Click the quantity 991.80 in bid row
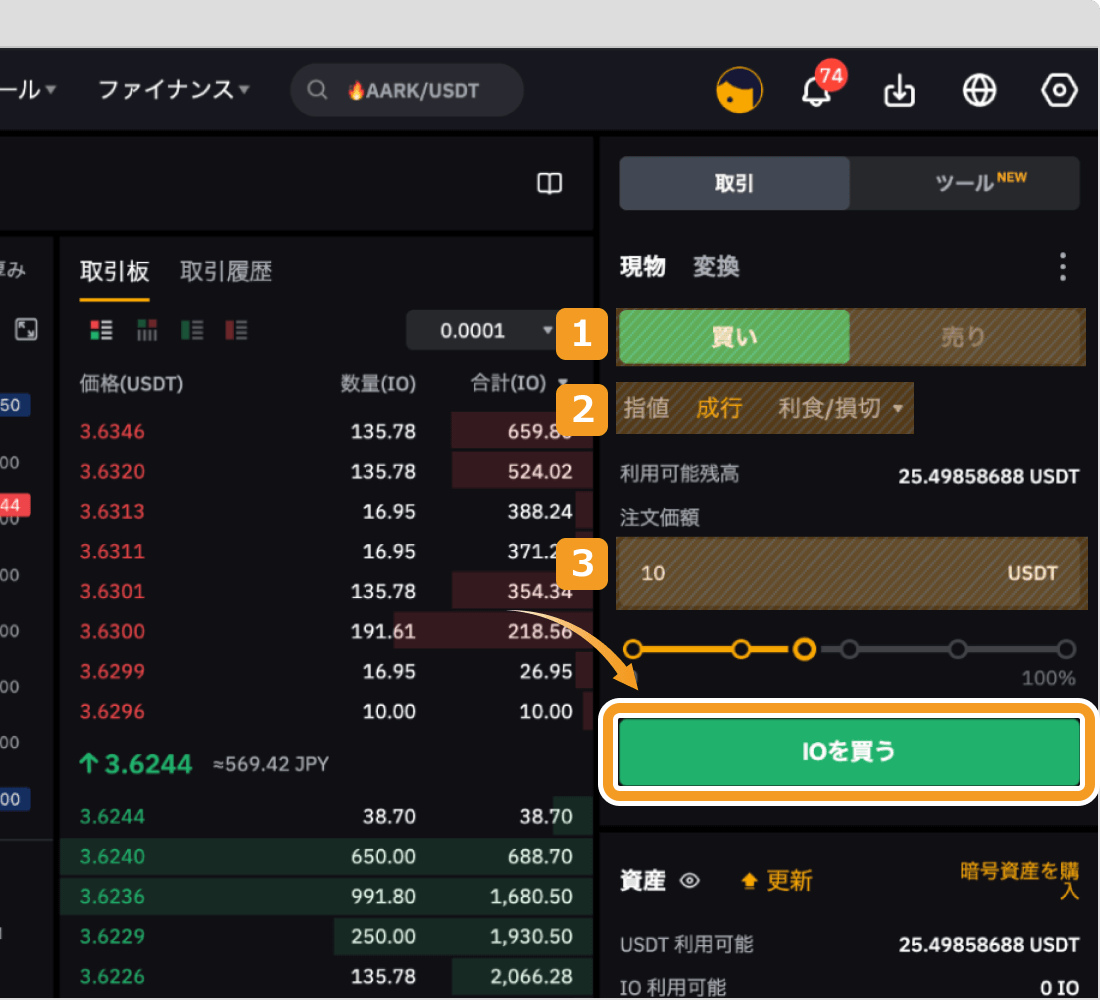The height and width of the screenshot is (1000, 1100). coord(383,896)
